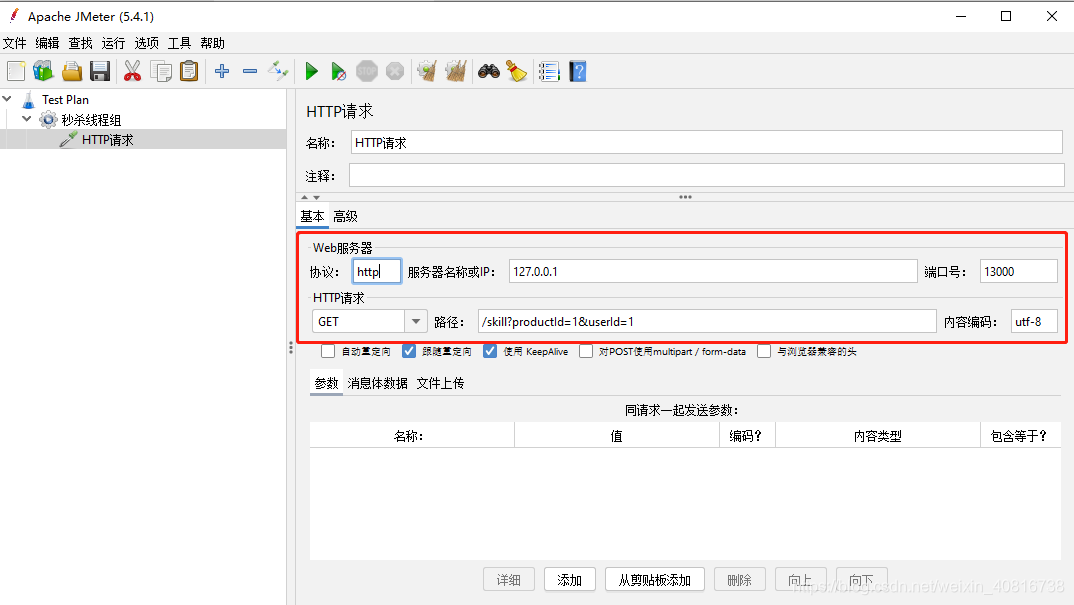
Task: Open Search with the binoculars icon
Action: pyautogui.click(x=488, y=71)
